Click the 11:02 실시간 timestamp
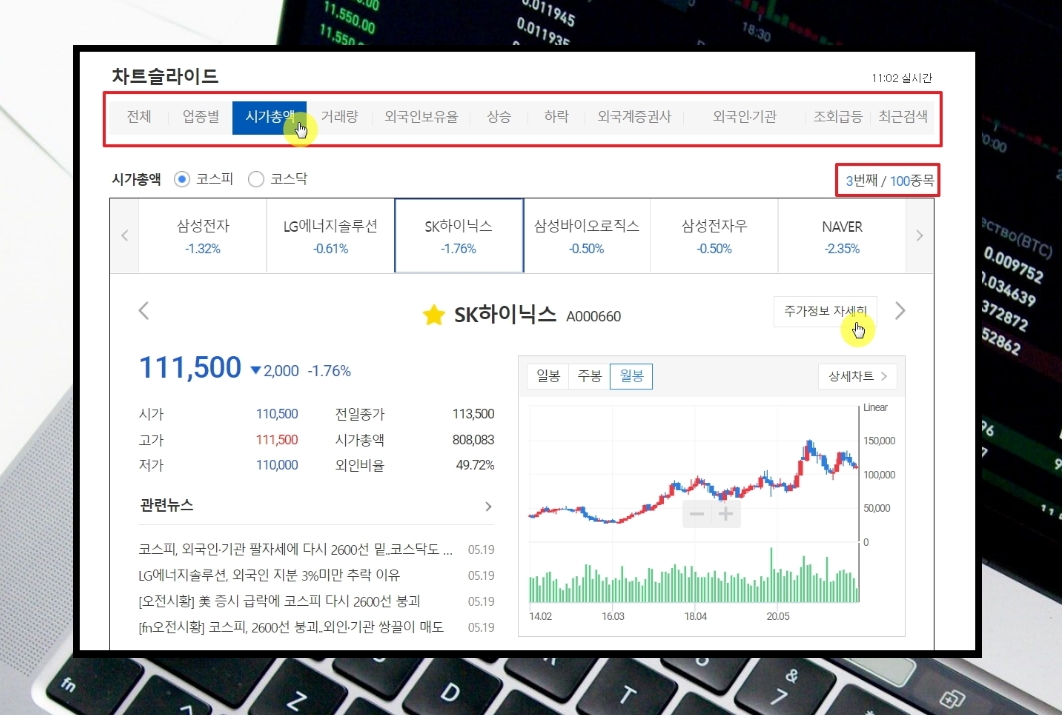This screenshot has height=715, width=1062. pos(901,79)
